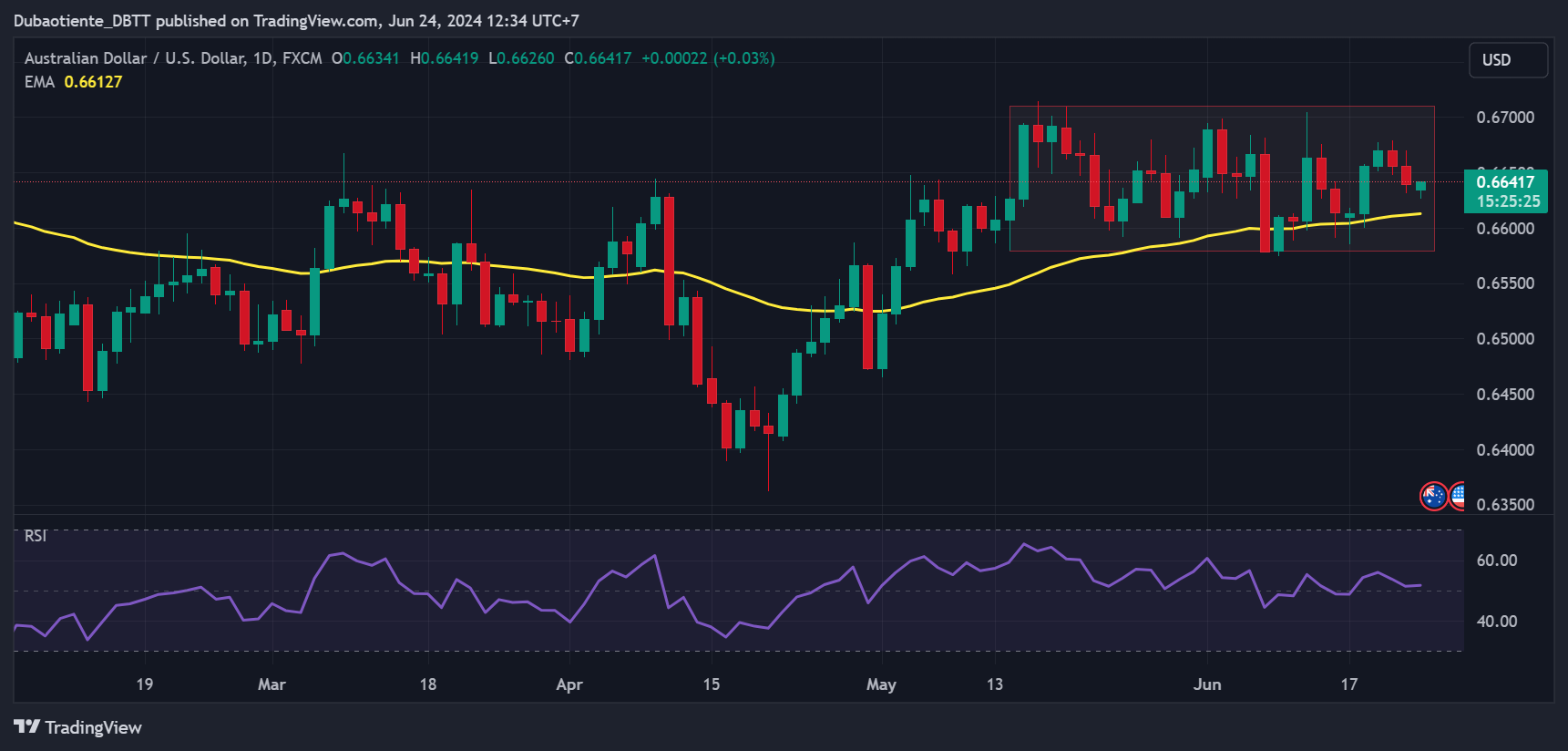The height and width of the screenshot is (751, 1568).
Task: Click the USD currency button
Action: [x=1508, y=60]
